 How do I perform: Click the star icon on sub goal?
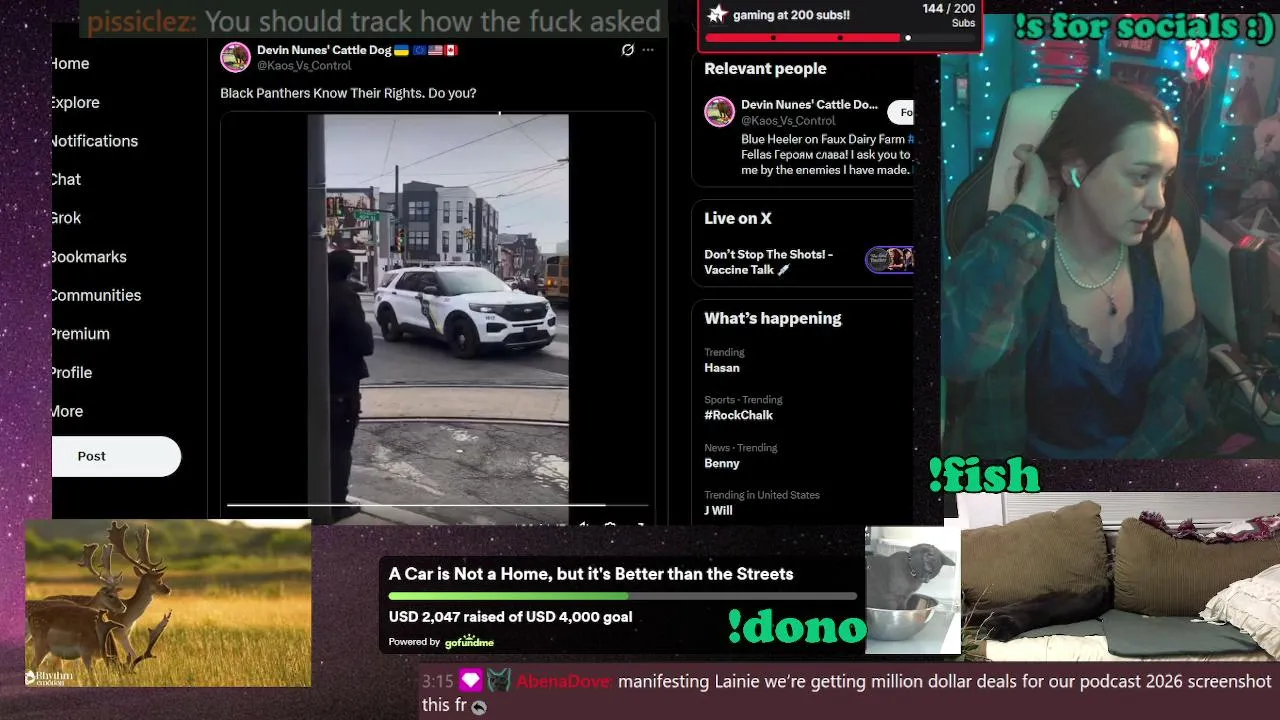coord(717,14)
